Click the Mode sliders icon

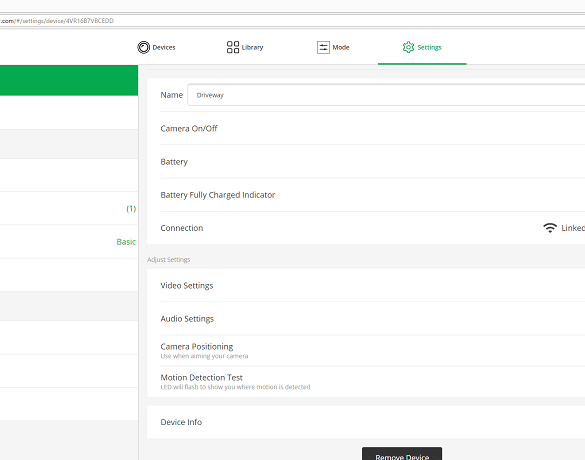(x=323, y=47)
